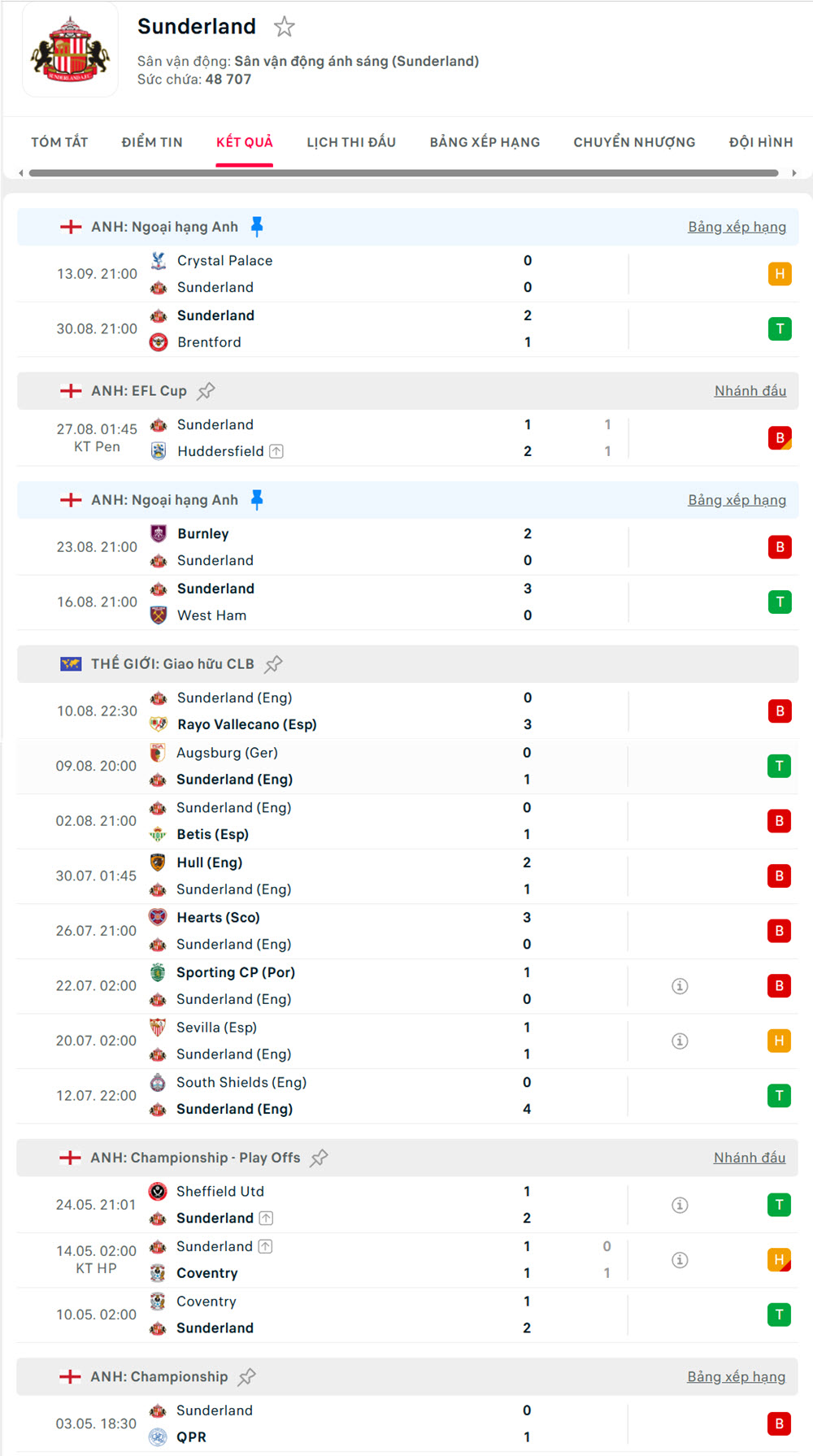Click the promotion arrow next to Huddersfield
Screen dimensions: 813x1456
click(275, 451)
